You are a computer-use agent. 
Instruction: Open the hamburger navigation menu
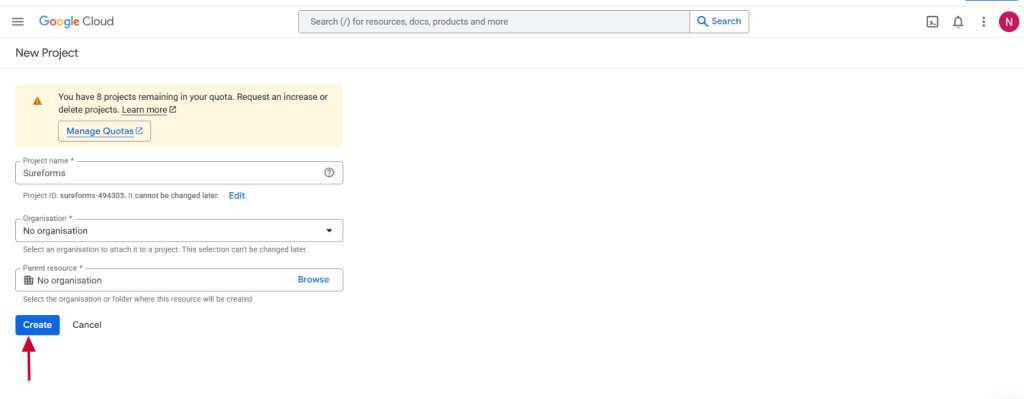(18, 22)
